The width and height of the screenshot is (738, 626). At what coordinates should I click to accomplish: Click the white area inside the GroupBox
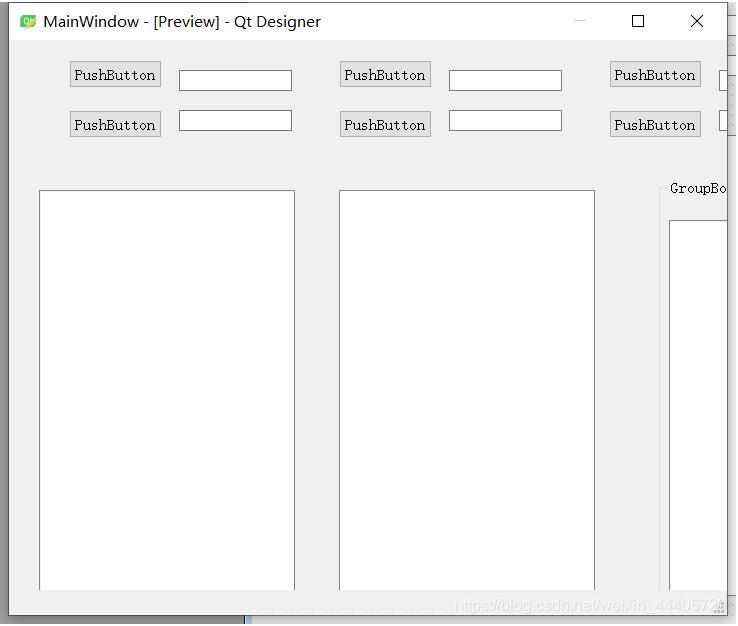(x=698, y=405)
